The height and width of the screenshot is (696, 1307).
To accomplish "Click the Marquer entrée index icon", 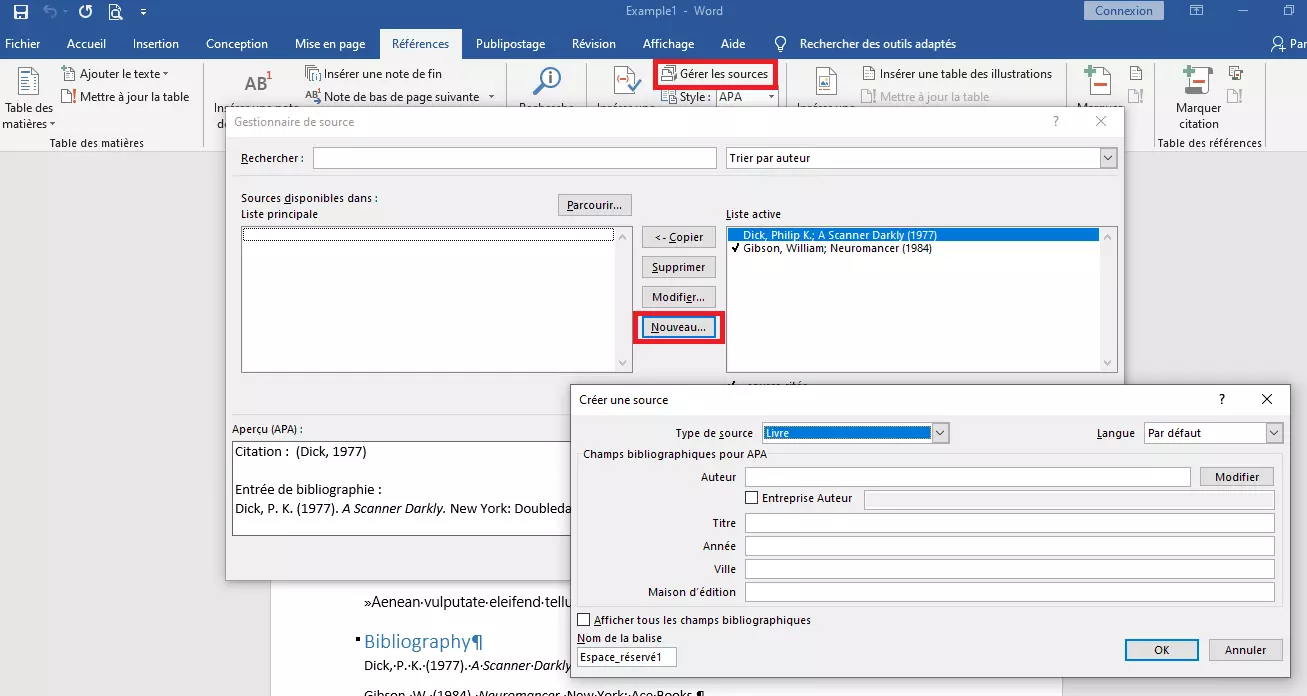I will (1097, 83).
